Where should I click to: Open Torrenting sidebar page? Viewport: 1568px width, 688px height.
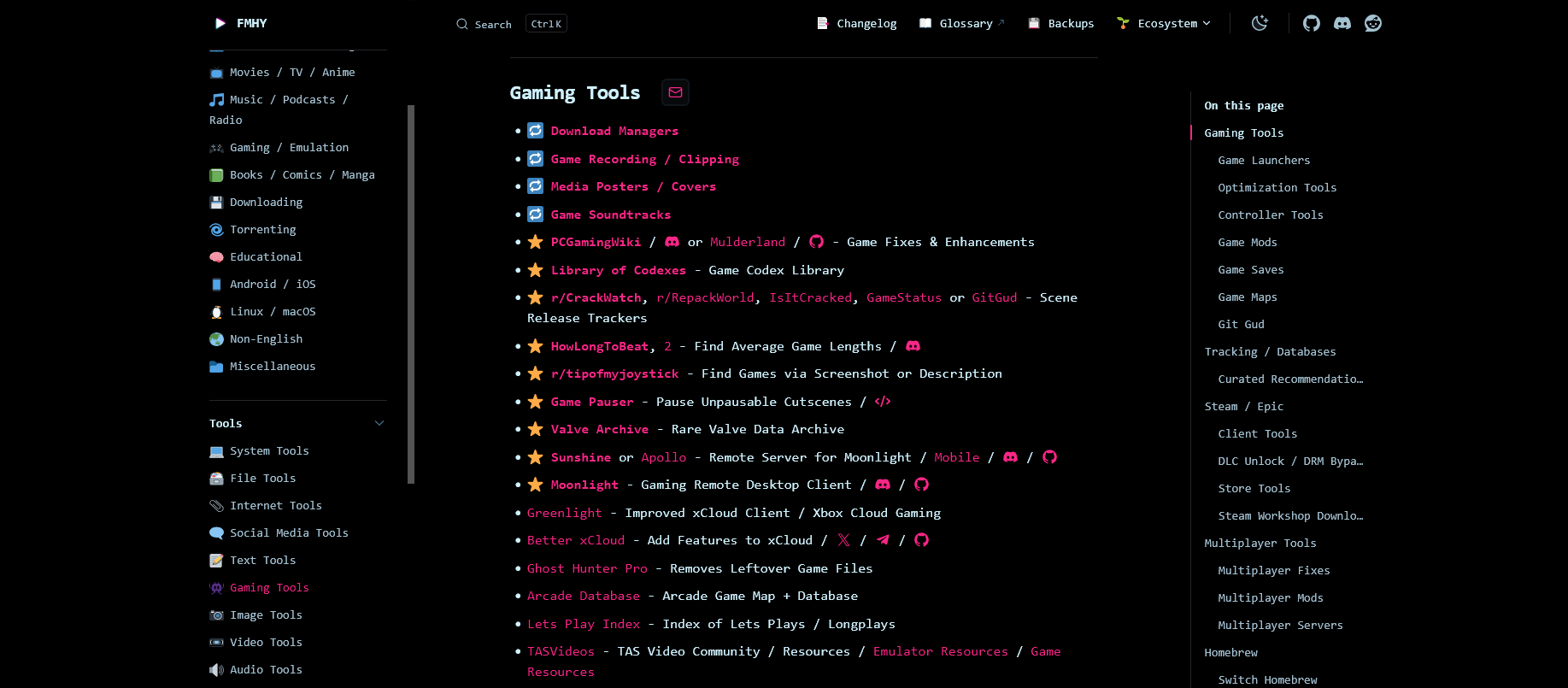point(262,229)
